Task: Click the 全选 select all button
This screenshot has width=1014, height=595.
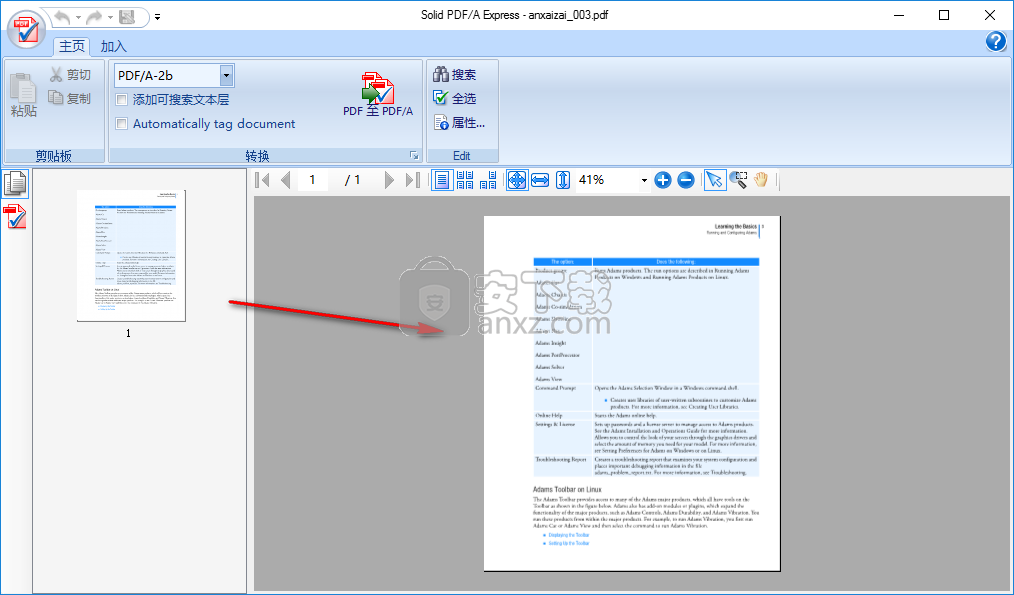Action: (x=455, y=98)
